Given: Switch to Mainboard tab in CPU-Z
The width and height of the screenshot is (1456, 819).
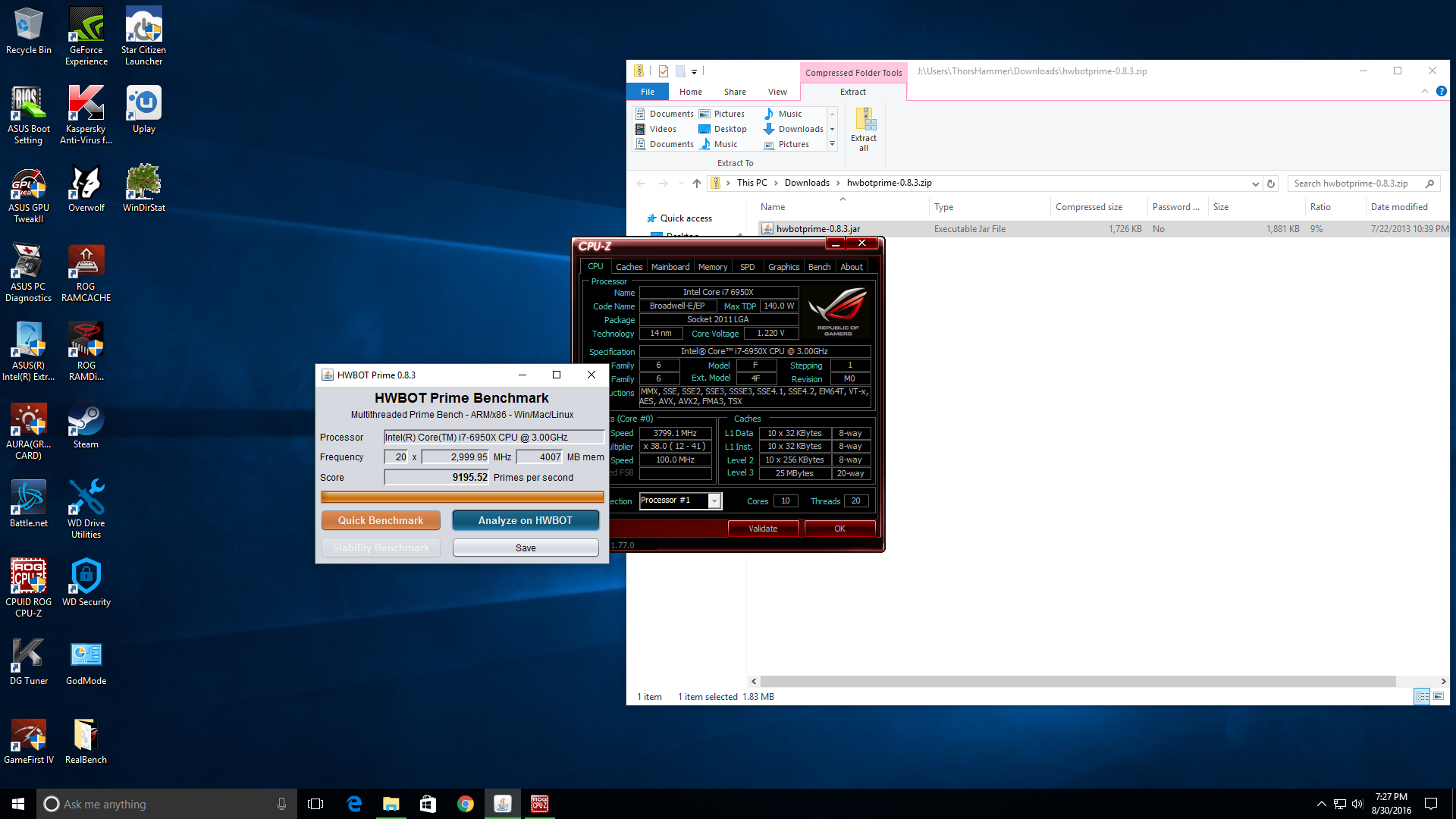Looking at the screenshot, I should (670, 267).
